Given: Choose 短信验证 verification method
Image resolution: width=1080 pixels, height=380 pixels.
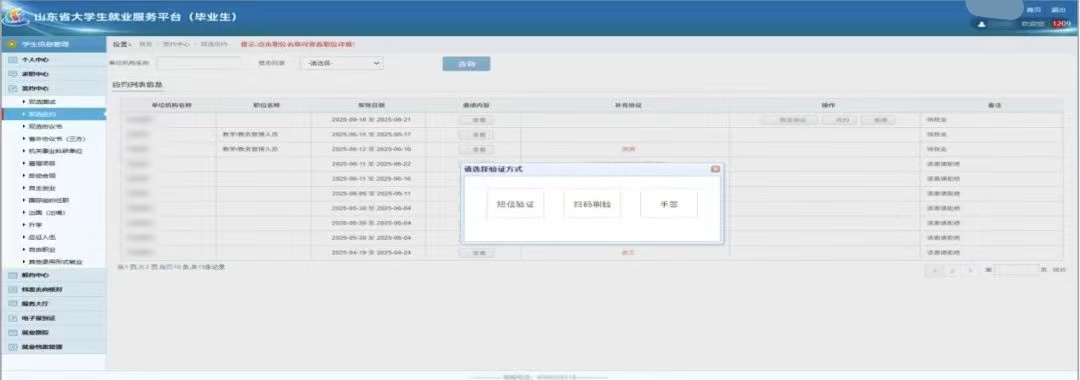Looking at the screenshot, I should 515,204.
